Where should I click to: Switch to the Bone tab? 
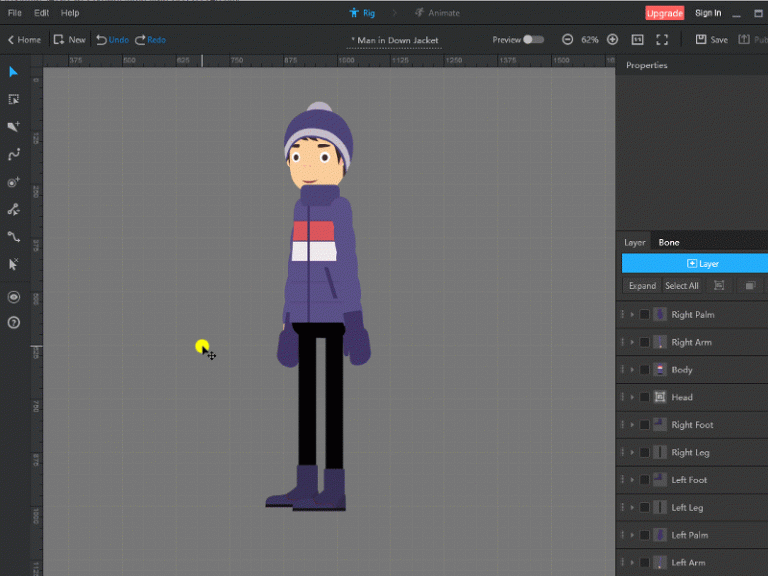(669, 242)
